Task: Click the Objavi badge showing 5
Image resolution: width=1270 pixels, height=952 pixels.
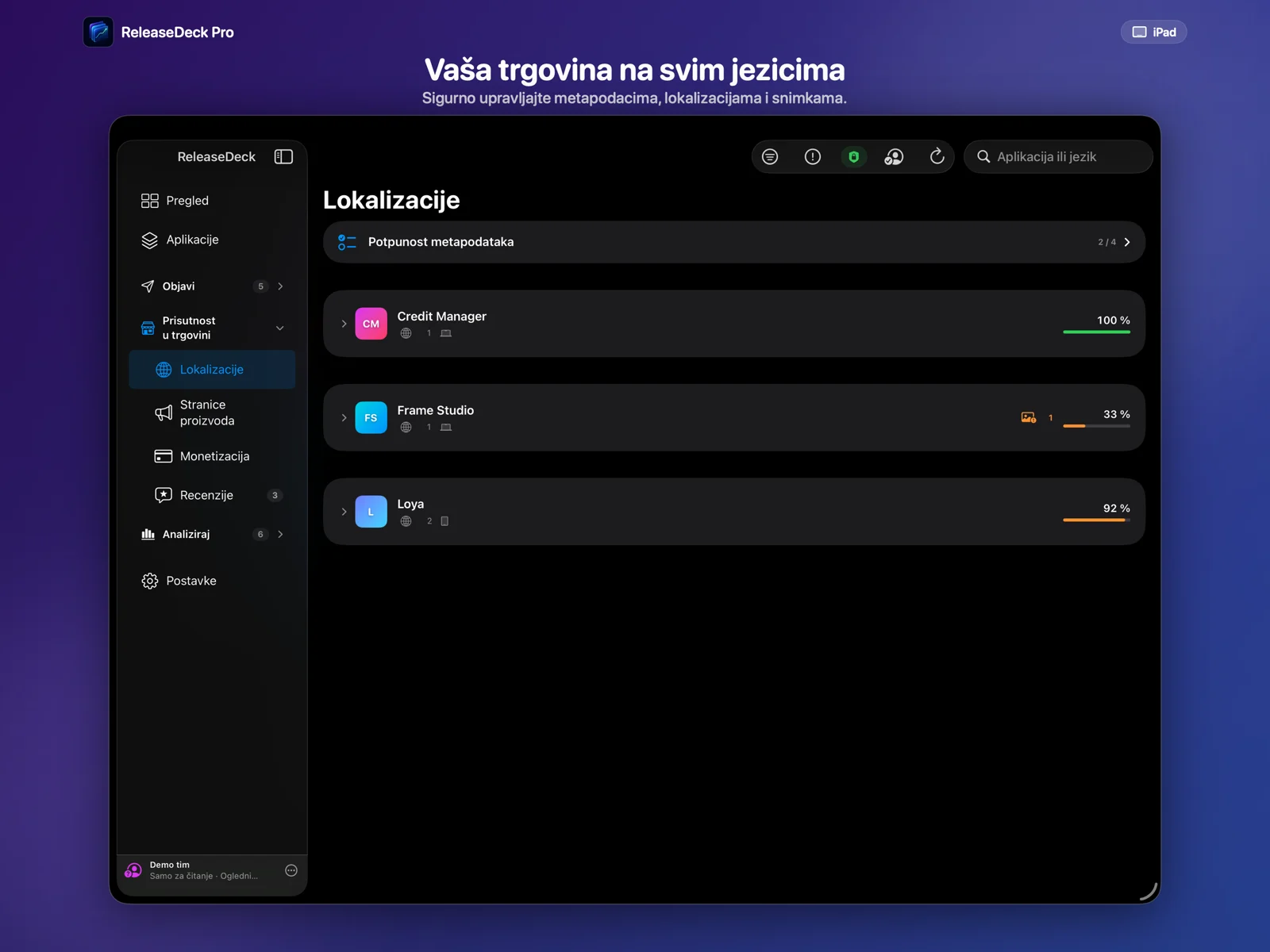Action: 260,286
